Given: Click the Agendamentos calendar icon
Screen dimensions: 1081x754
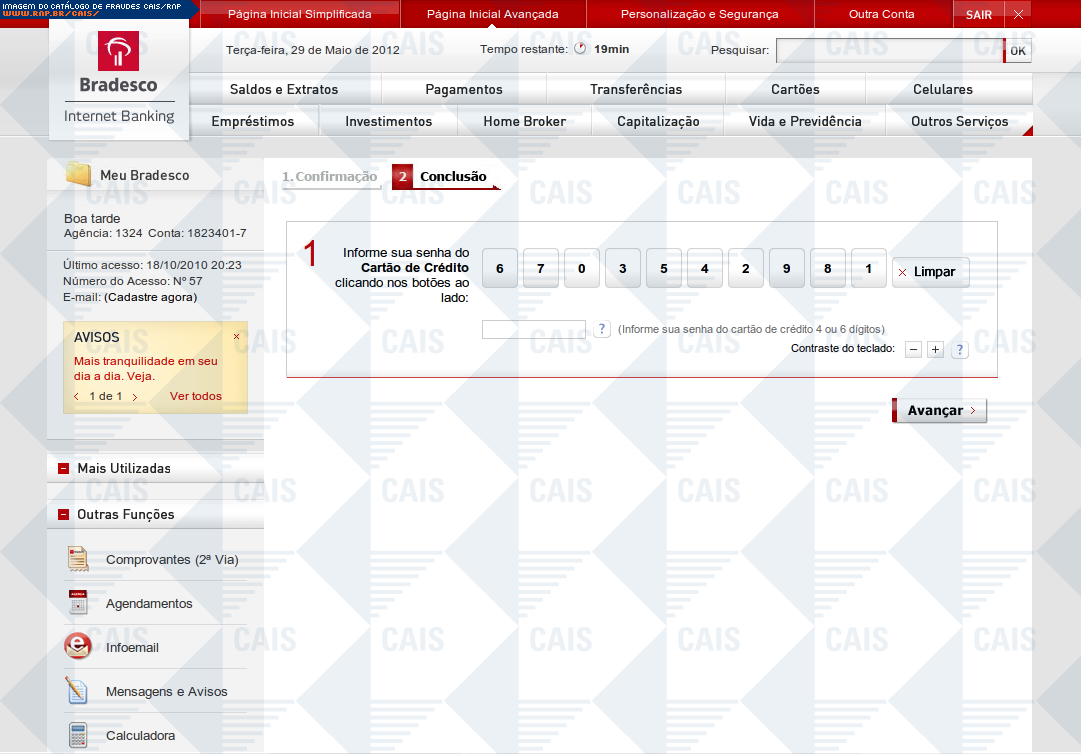Looking at the screenshot, I should pyautogui.click(x=78, y=603).
